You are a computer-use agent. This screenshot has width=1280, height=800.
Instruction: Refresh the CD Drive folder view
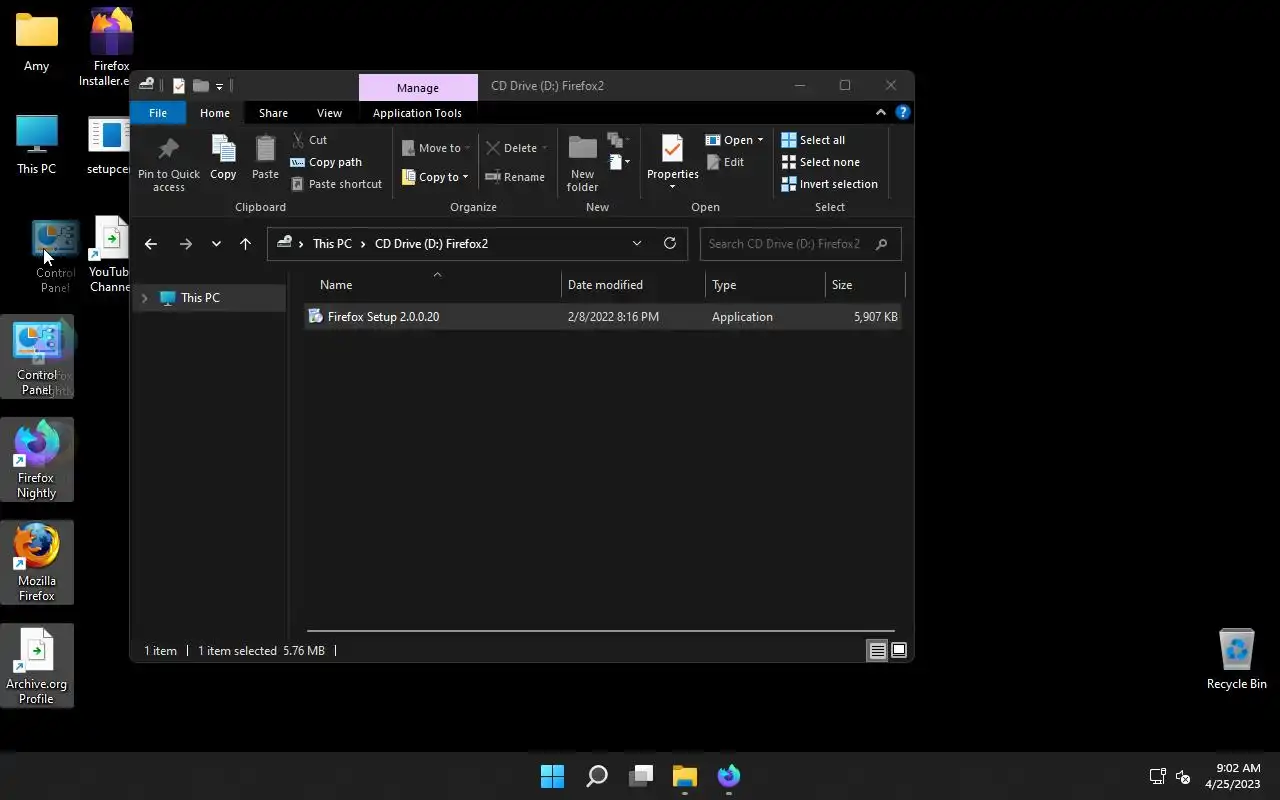pyautogui.click(x=670, y=243)
